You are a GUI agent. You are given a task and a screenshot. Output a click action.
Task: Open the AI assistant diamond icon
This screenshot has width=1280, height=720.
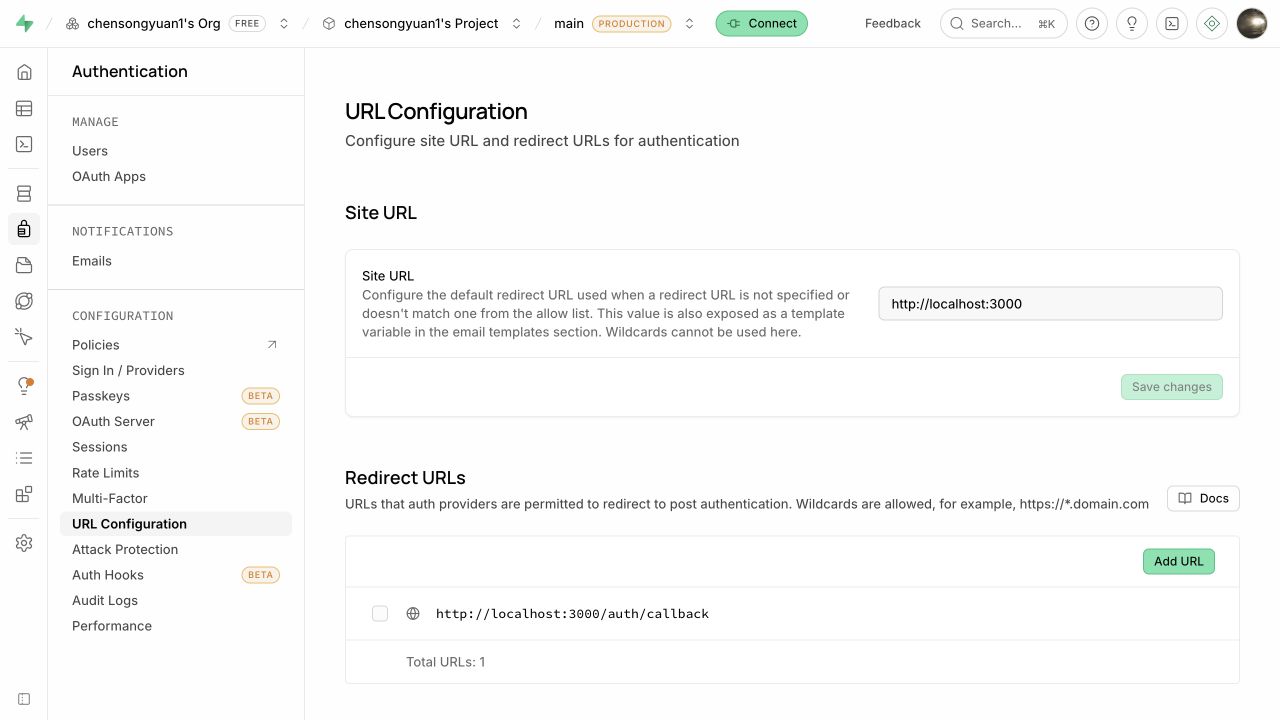pyautogui.click(x=1212, y=23)
